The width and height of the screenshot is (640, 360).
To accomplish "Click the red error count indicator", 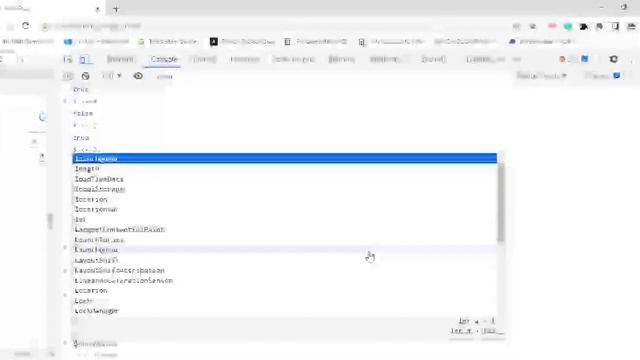I will [562, 59].
